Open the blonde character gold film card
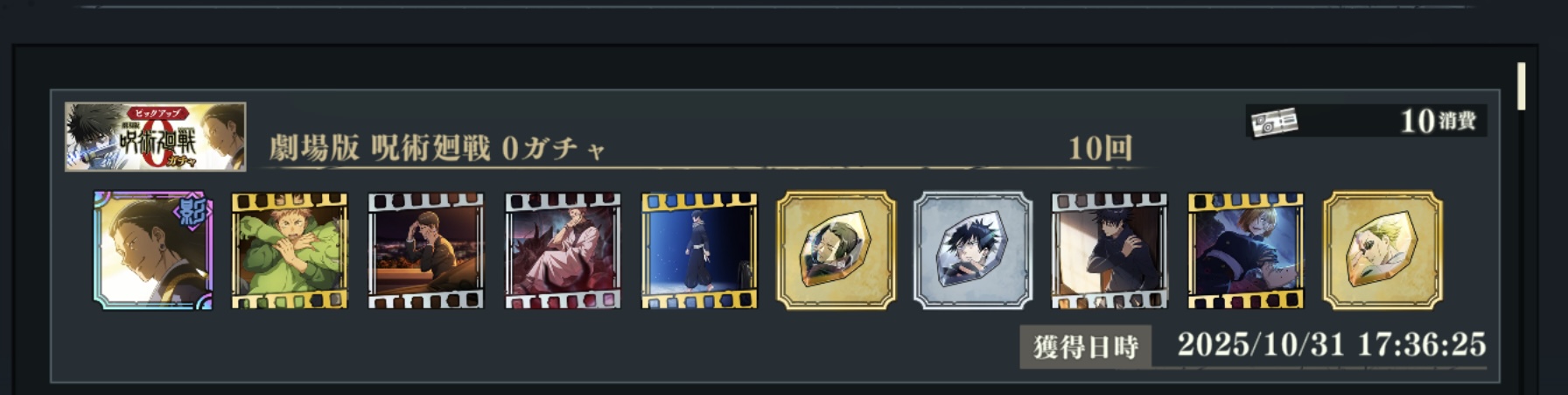 pos(1246,251)
